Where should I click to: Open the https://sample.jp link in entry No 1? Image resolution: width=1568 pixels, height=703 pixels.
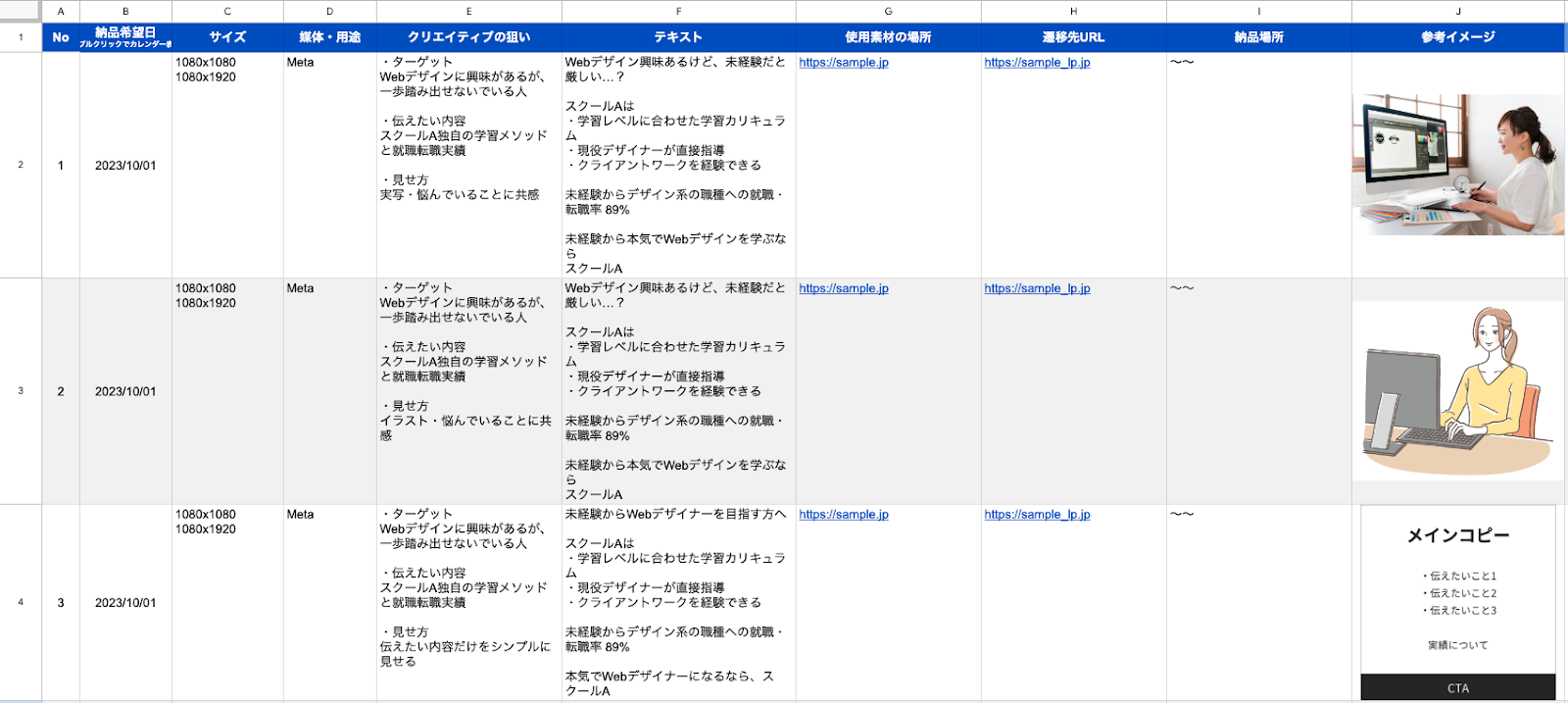click(x=843, y=63)
